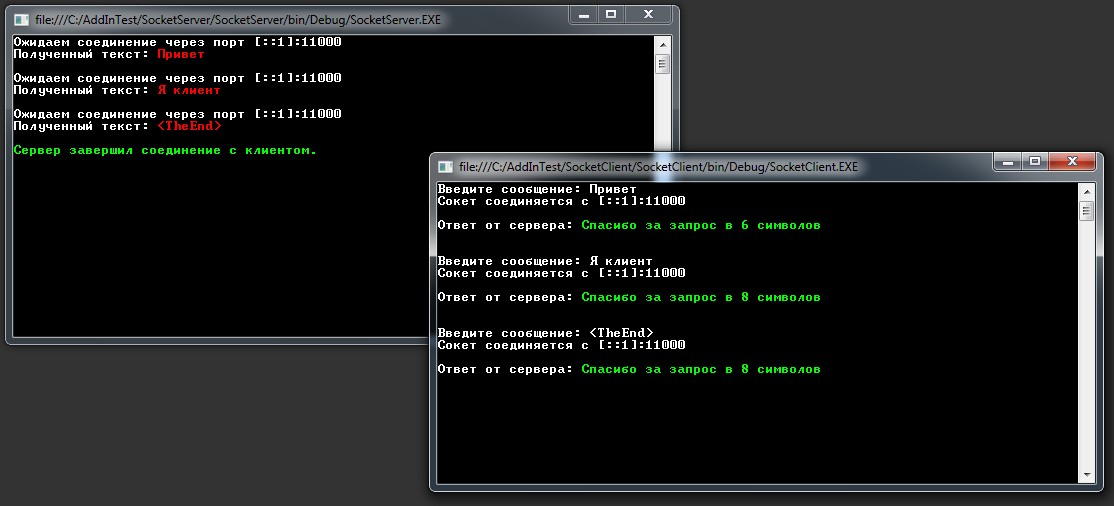
Task: Minimize the SocketClient console window
Action: 1007,161
